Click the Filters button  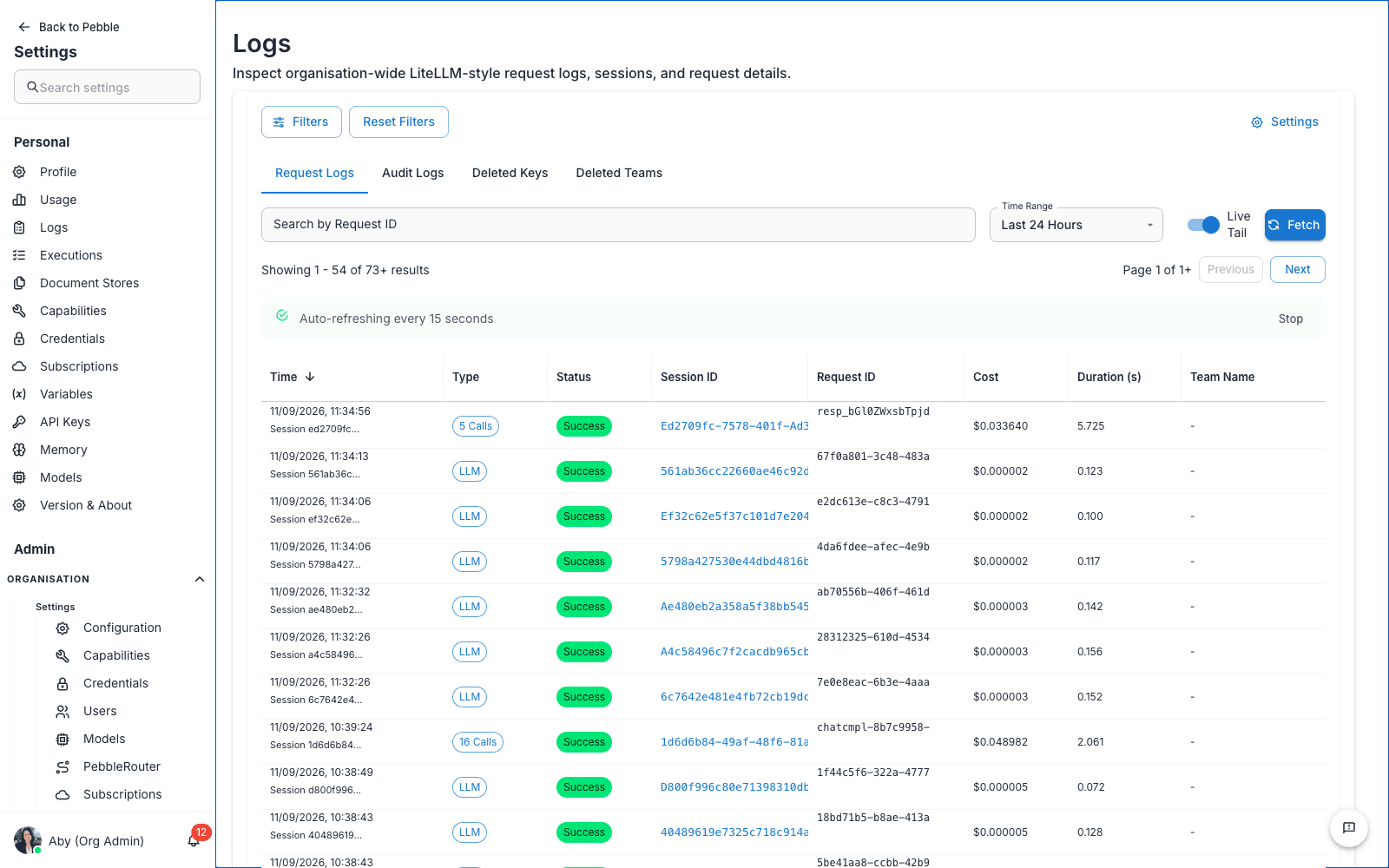coord(301,122)
